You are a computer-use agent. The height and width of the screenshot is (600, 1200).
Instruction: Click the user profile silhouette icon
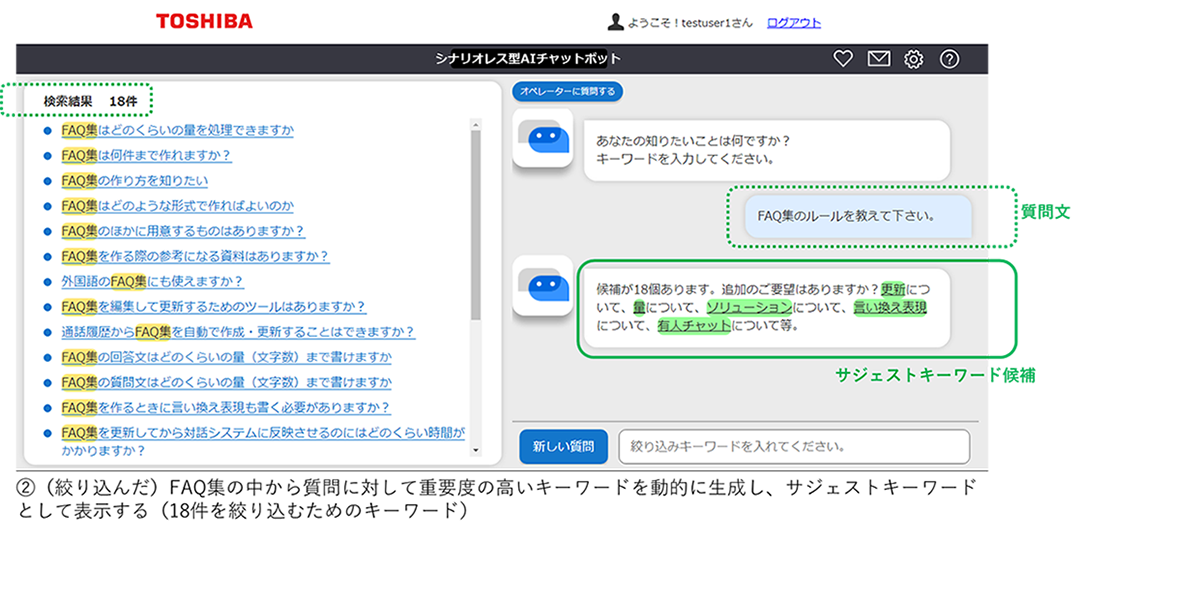[616, 22]
